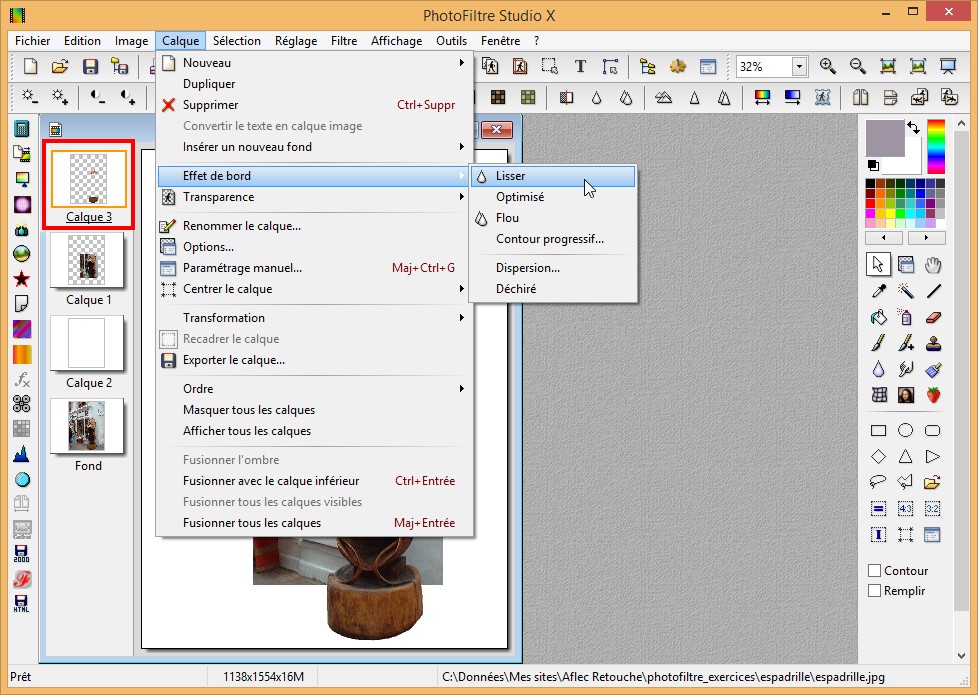Viewport: 978px width, 695px height.
Task: Choose Lisser in the submenu
Action: click(x=553, y=176)
